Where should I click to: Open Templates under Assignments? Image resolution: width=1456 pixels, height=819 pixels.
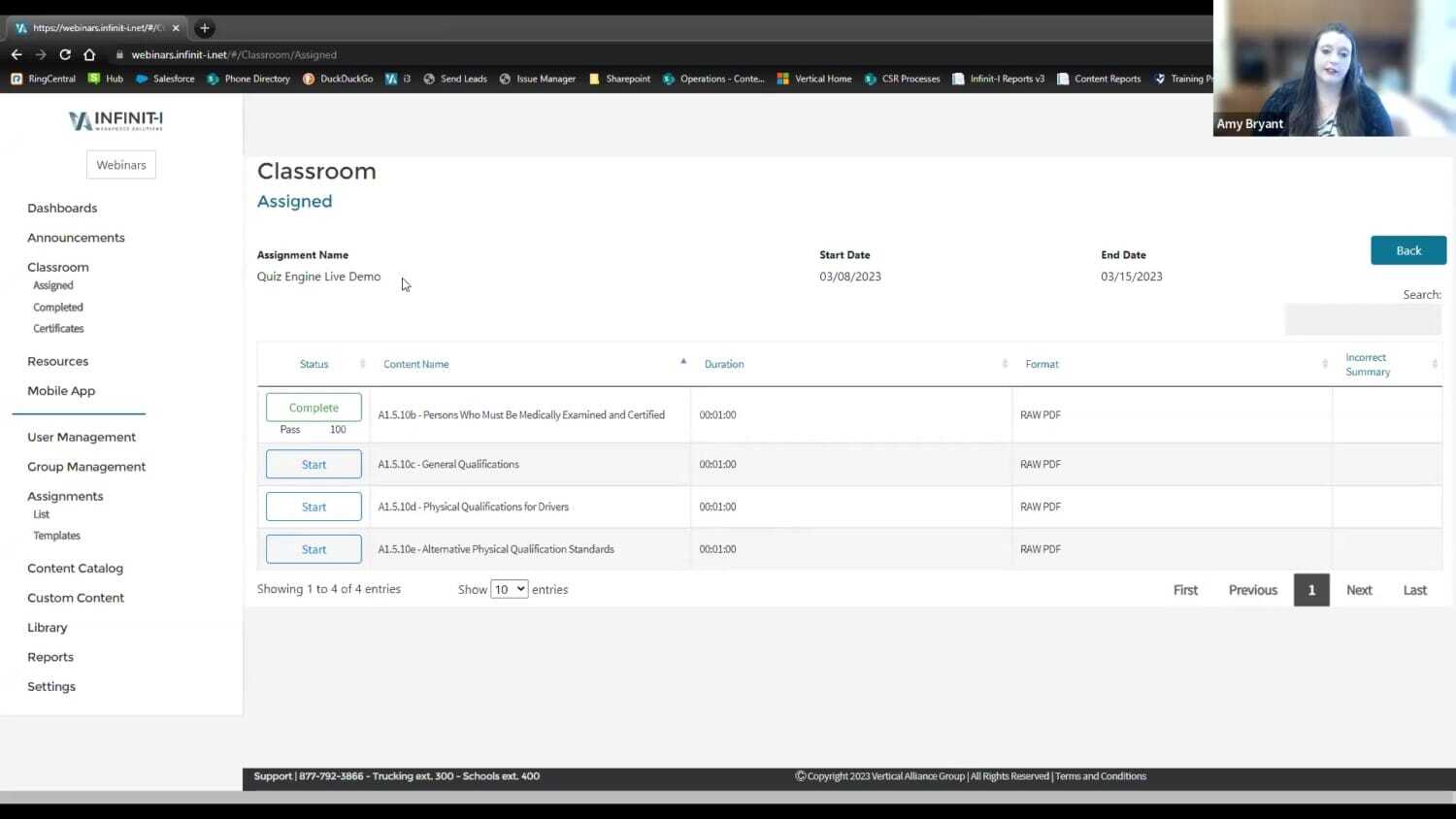tap(56, 535)
